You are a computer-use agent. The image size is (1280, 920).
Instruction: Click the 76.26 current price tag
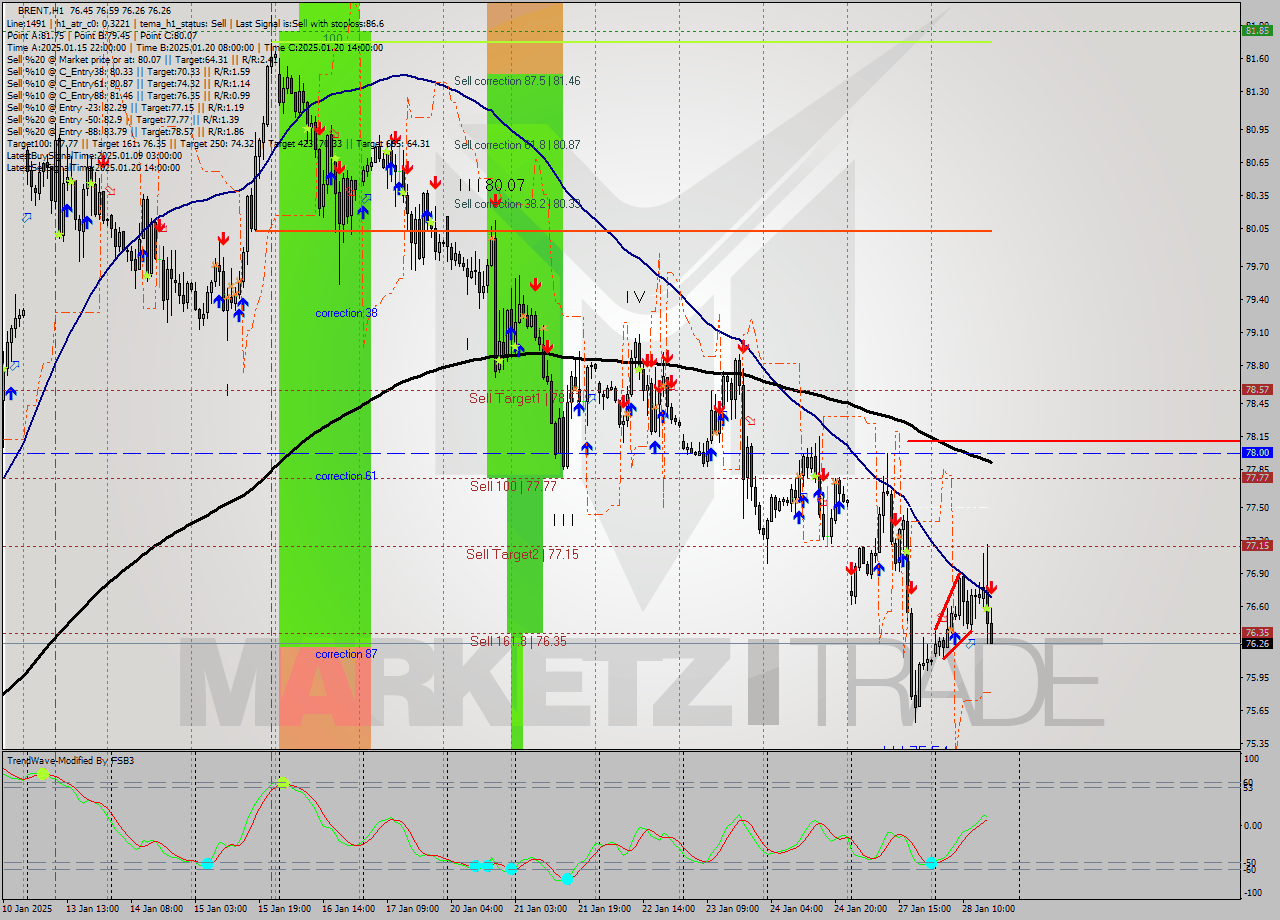1257,644
